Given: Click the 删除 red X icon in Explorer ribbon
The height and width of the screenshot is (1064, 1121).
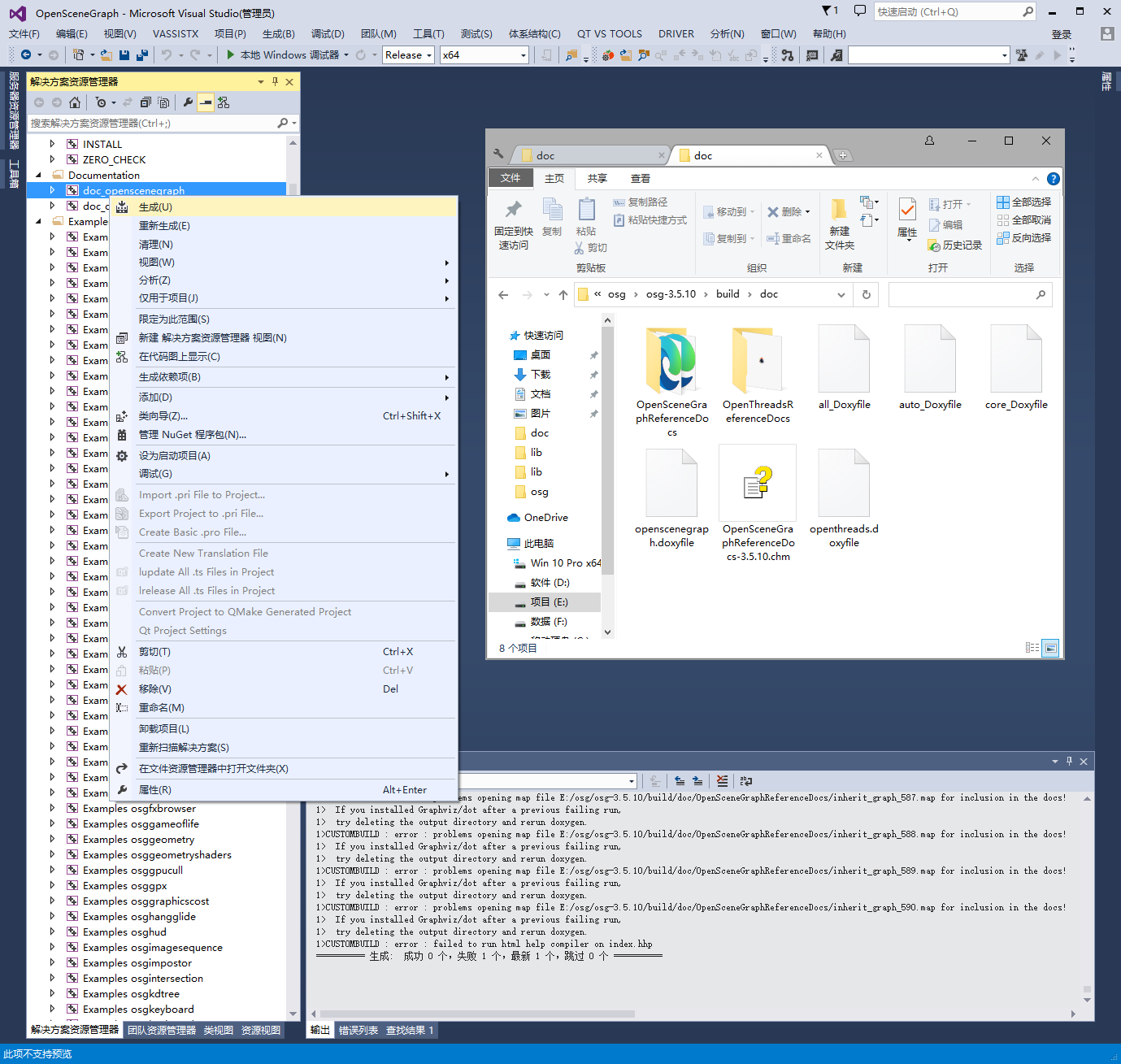Looking at the screenshot, I should click(x=772, y=211).
